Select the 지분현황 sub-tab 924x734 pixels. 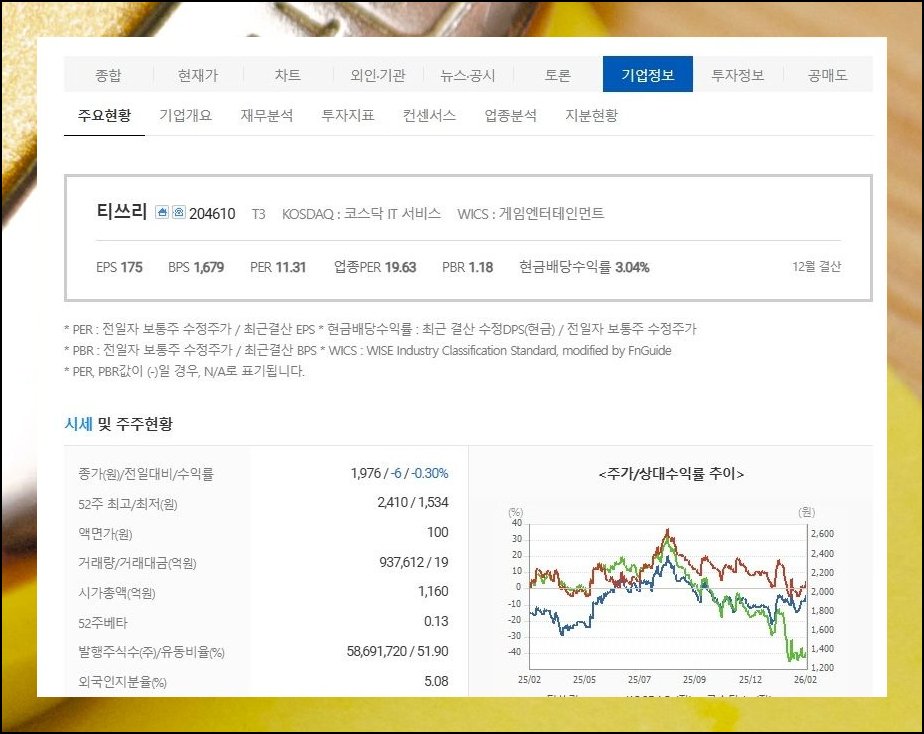[592, 115]
